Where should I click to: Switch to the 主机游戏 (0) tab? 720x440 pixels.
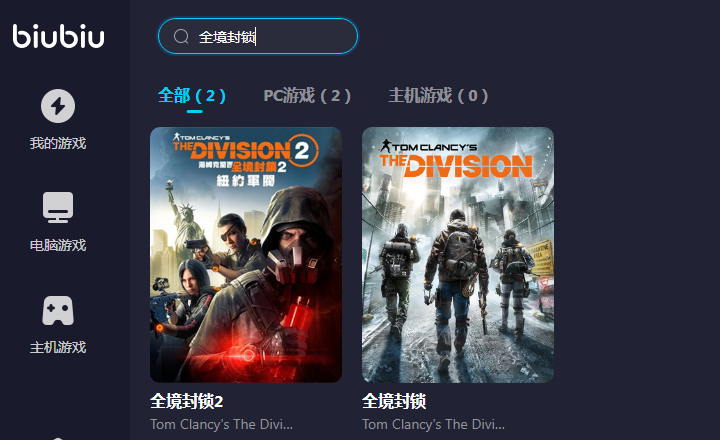pyautogui.click(x=438, y=96)
